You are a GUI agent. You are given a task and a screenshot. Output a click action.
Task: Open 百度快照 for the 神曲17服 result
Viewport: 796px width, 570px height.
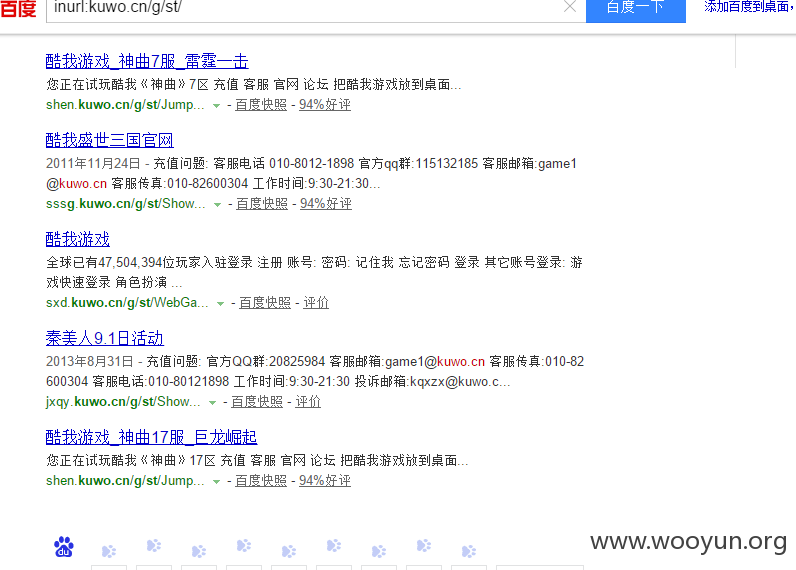click(261, 480)
